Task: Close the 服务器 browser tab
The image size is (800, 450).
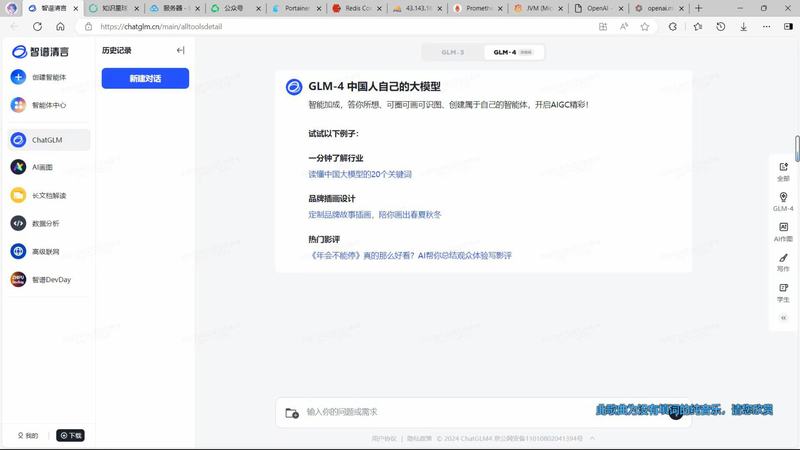Action: pos(197,8)
